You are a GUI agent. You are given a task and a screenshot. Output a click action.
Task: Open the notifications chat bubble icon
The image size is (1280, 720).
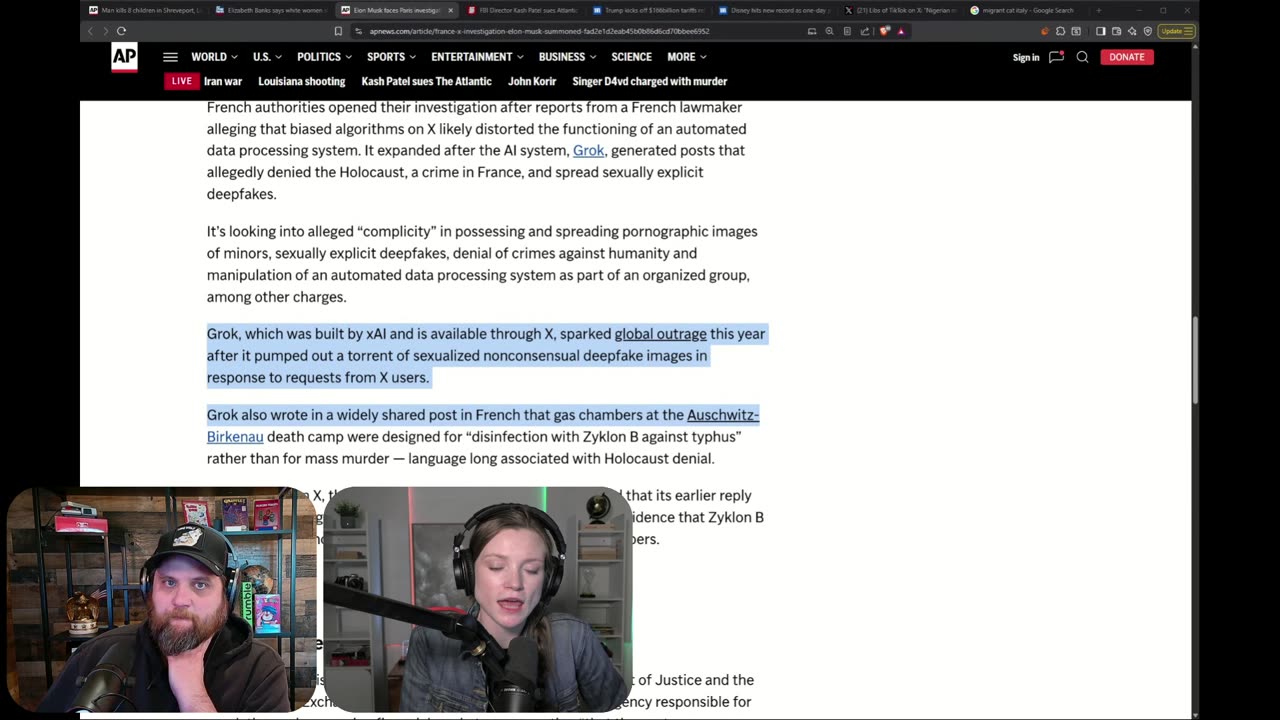click(x=1056, y=57)
